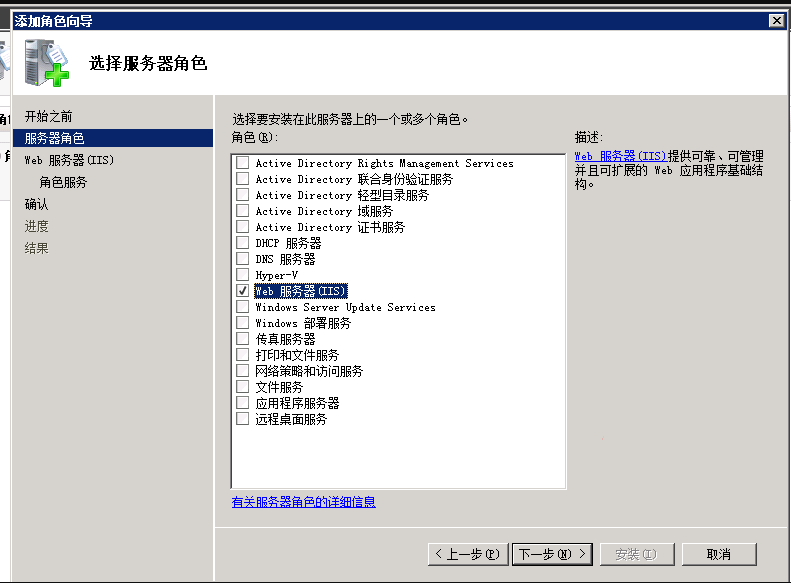Click the 下一步 button

tap(552, 554)
